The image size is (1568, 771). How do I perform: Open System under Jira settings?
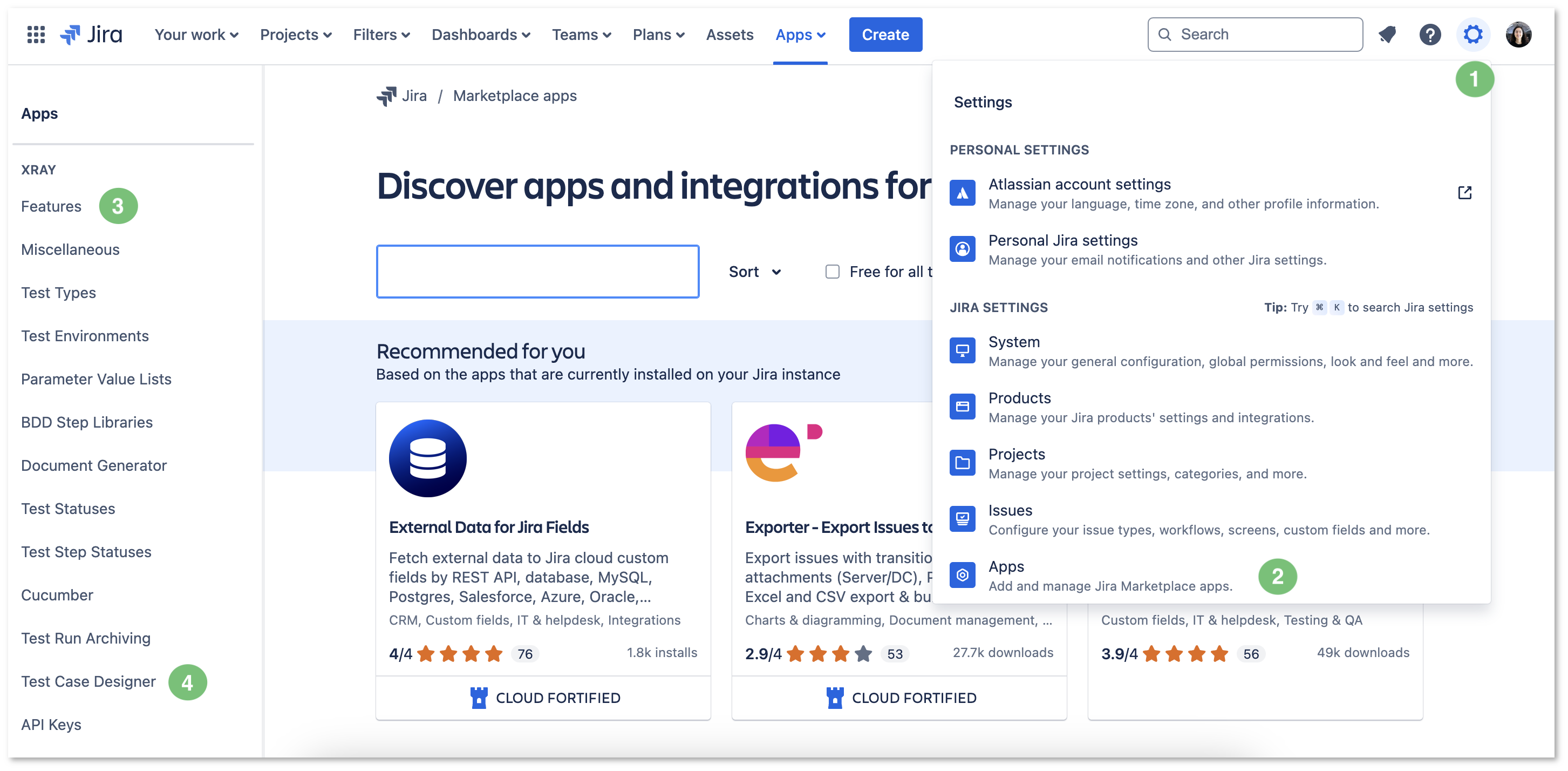[x=1211, y=351]
